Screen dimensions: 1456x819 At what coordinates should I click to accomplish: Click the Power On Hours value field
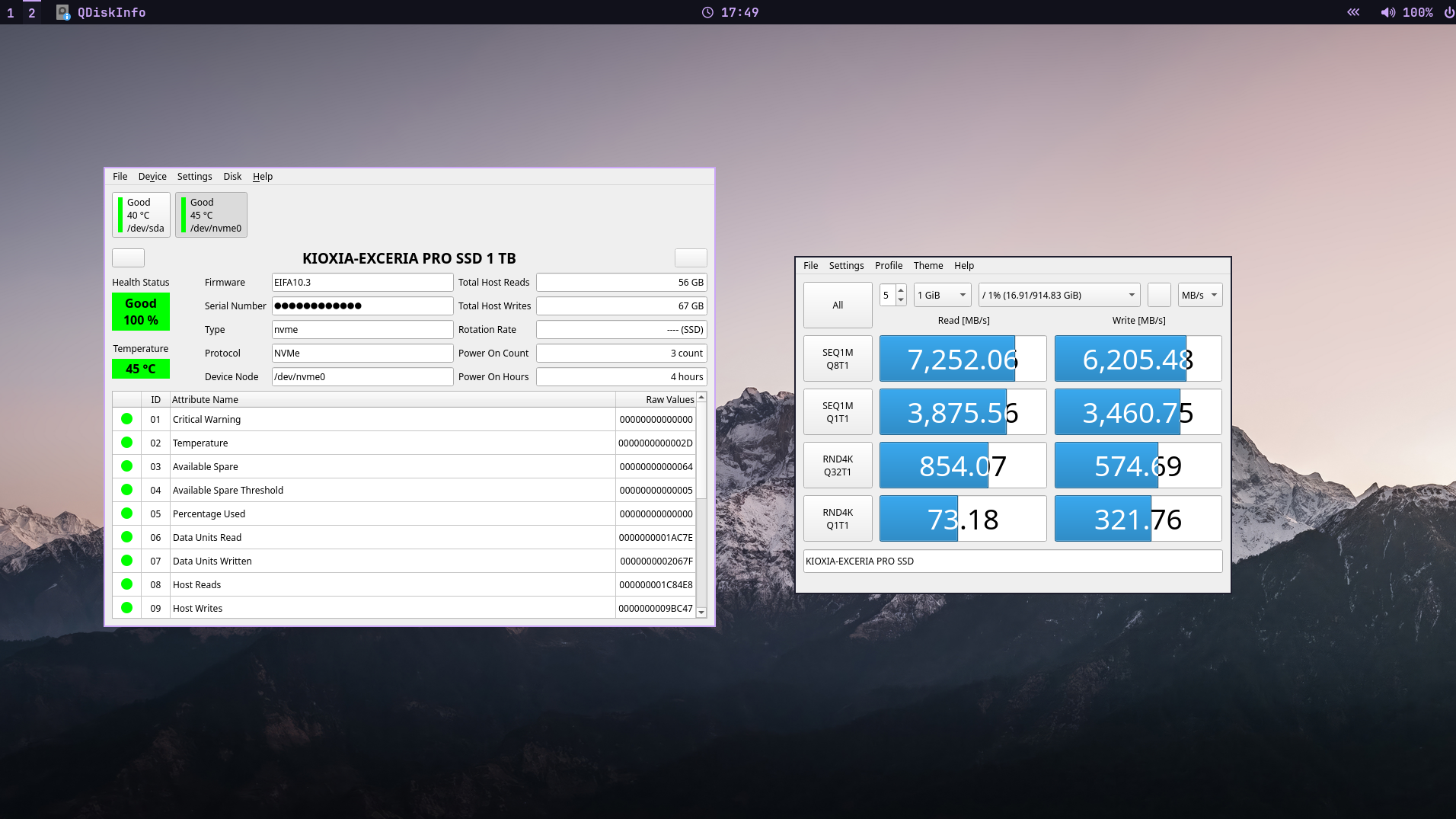[621, 377]
